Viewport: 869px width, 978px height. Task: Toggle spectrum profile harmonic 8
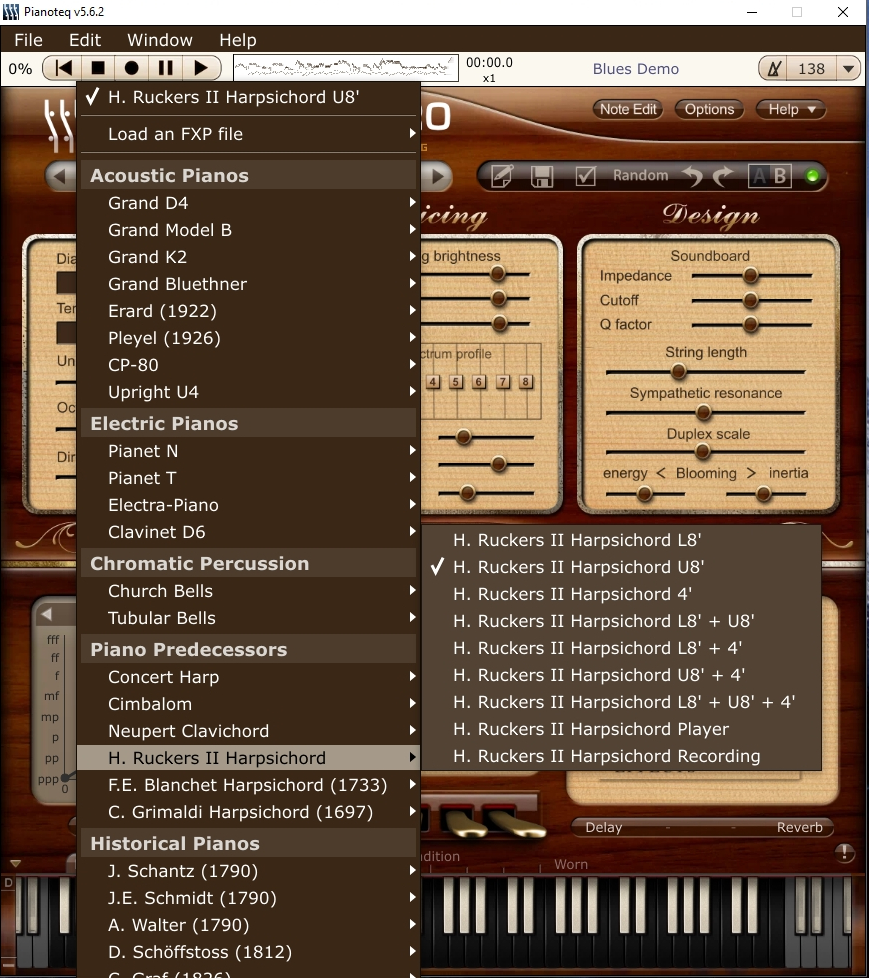click(526, 382)
